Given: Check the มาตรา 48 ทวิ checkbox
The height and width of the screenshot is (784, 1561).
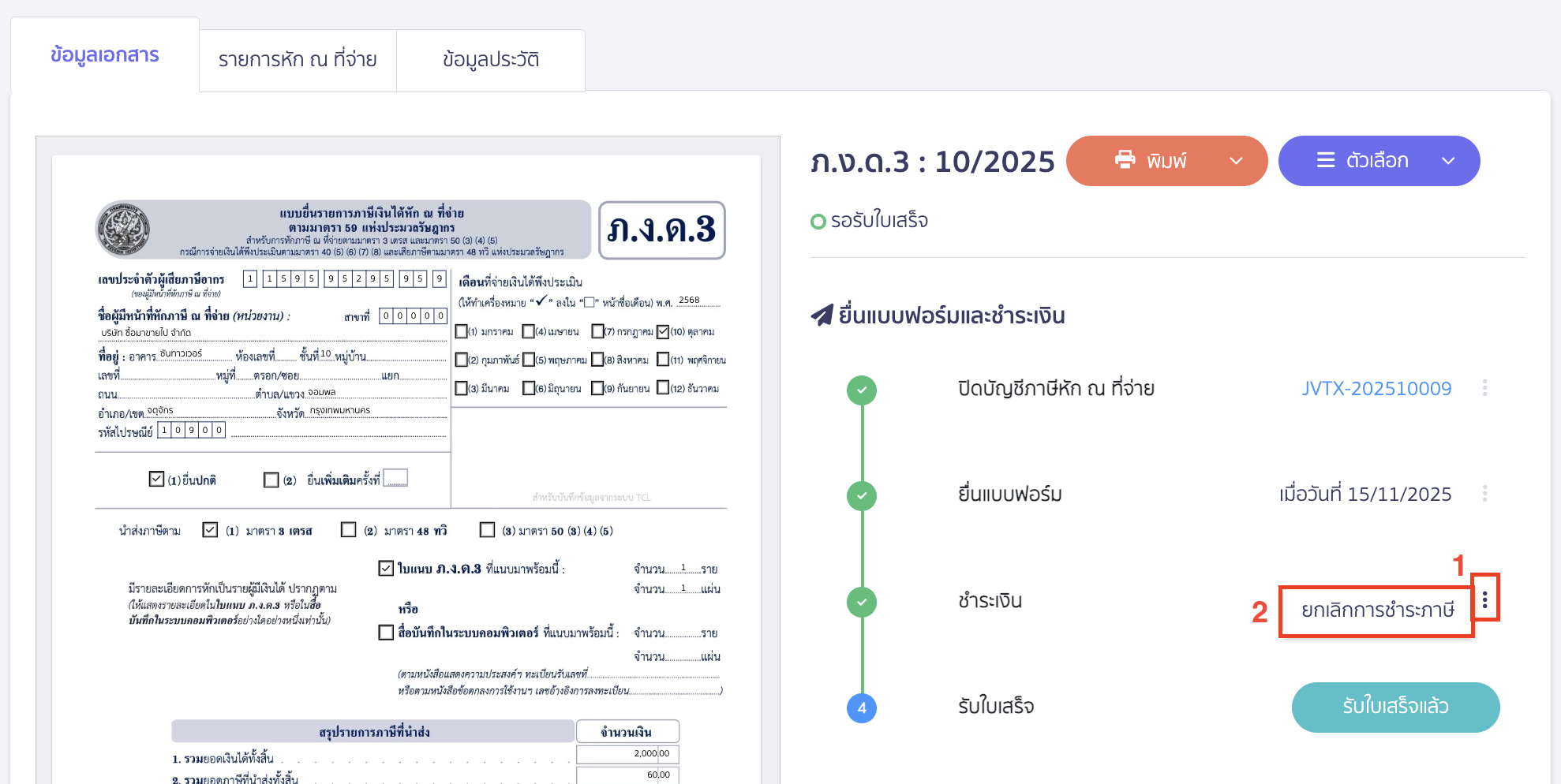Looking at the screenshot, I should [348, 529].
